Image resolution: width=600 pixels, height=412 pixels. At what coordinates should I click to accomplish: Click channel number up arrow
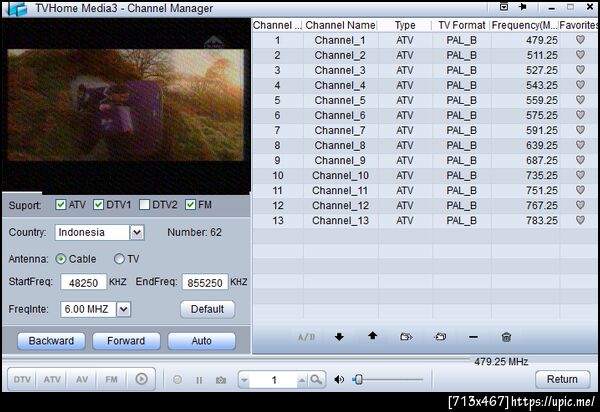tap(302, 380)
